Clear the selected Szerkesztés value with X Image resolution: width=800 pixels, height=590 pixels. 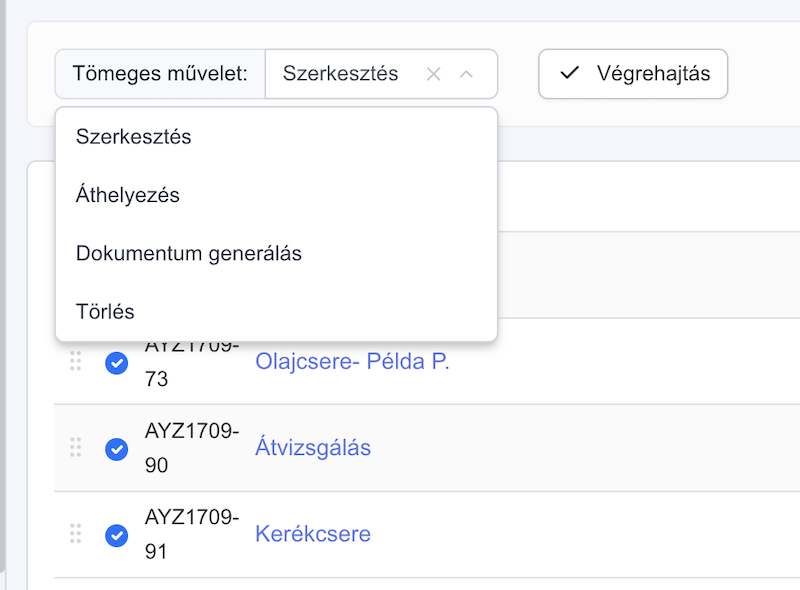coord(433,75)
